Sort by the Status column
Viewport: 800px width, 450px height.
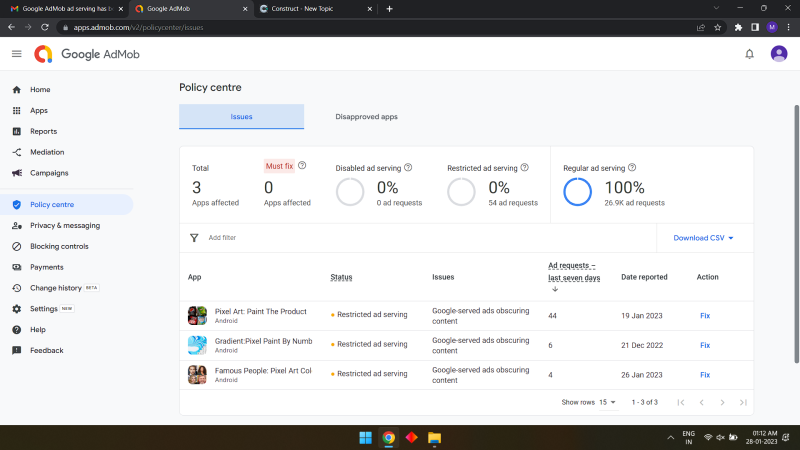(x=341, y=277)
